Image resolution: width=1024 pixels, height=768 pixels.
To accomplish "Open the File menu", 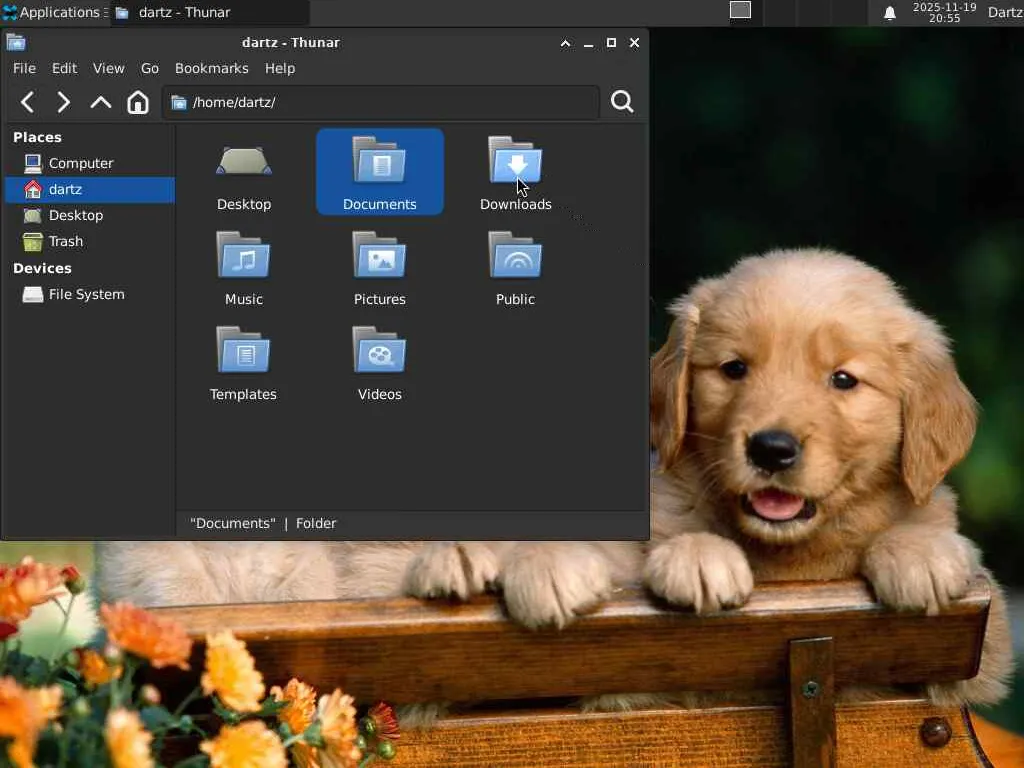I will (x=24, y=68).
